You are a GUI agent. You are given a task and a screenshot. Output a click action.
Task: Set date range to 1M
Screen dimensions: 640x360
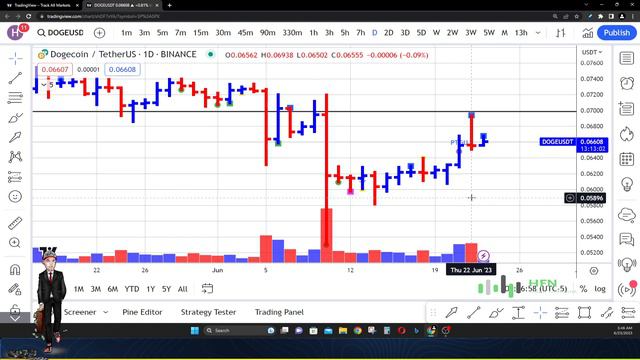pos(79,289)
